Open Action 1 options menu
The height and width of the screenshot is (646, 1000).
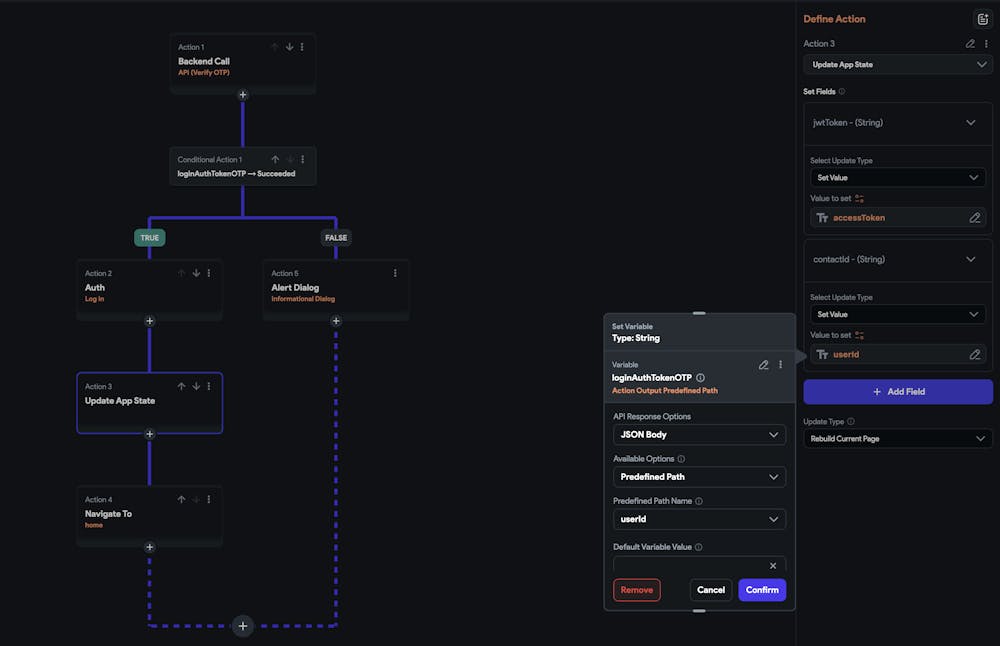point(302,47)
